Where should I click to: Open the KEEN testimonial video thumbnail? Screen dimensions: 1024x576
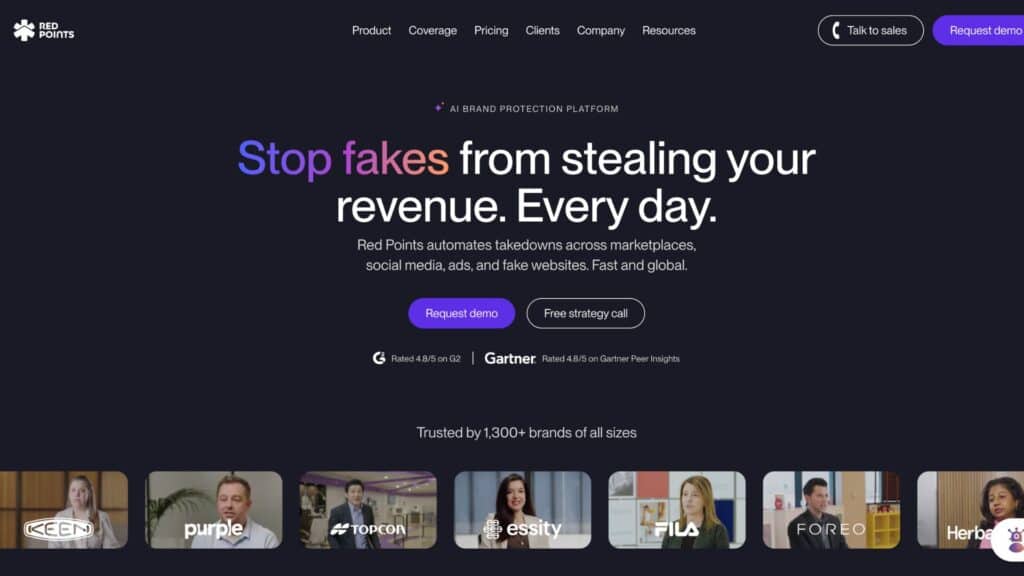(64, 510)
